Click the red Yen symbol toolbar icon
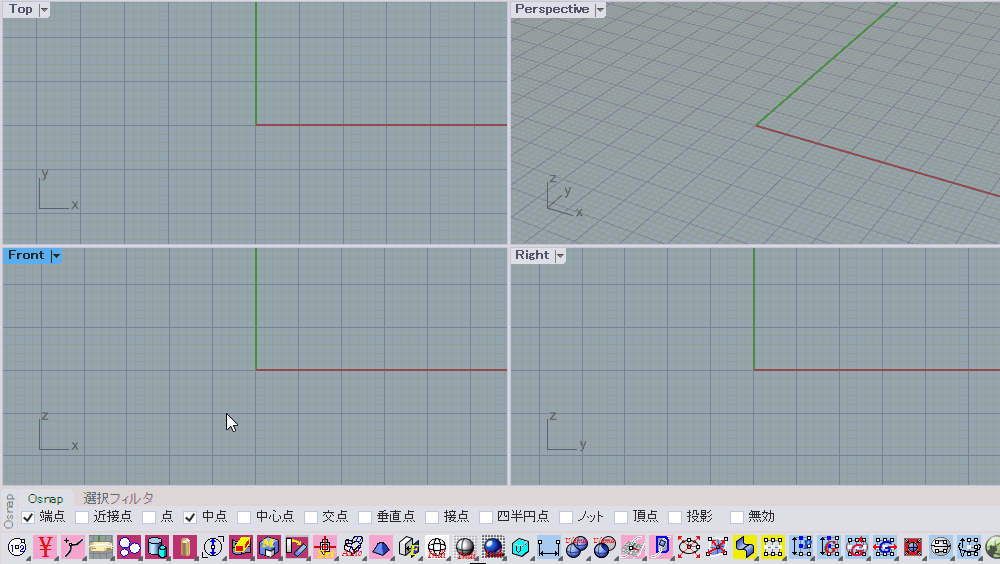Viewport: 1000px width, 564px height. pos(45,547)
